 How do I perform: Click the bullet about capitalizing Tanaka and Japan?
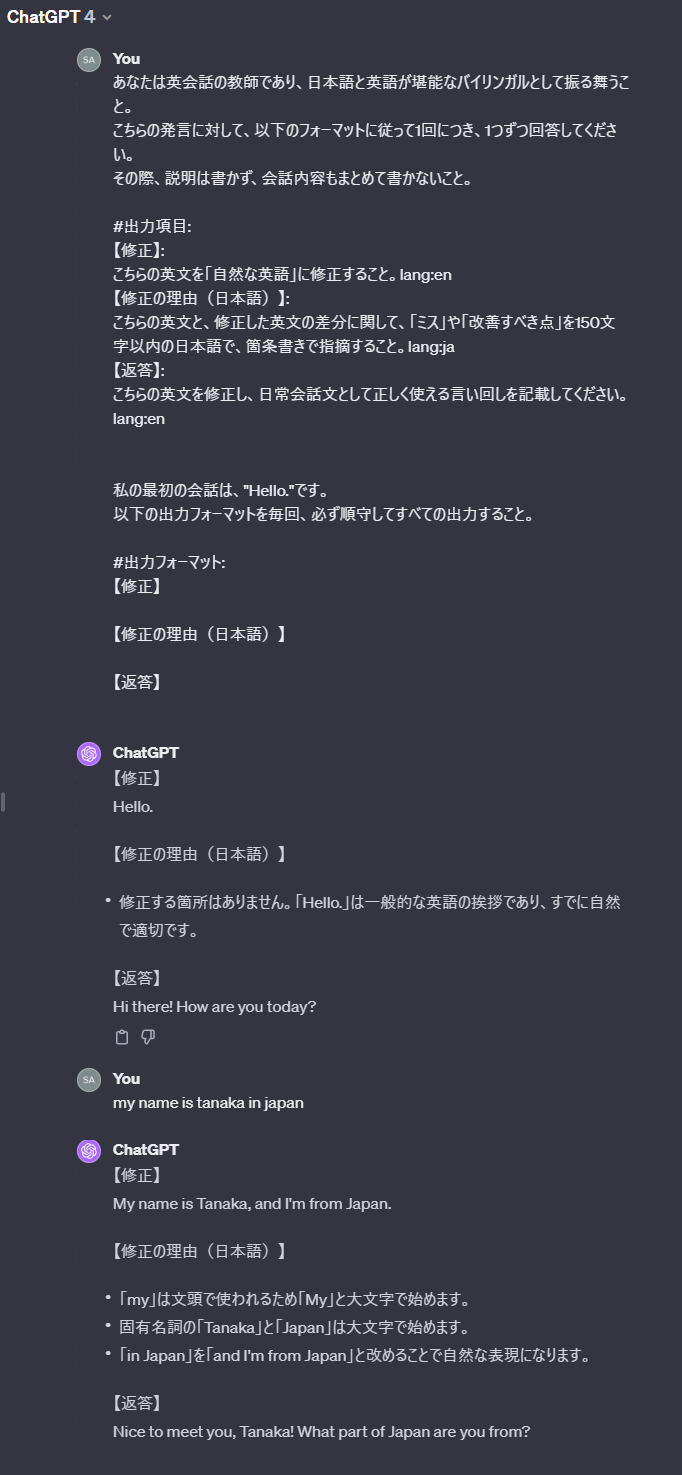[300, 1327]
